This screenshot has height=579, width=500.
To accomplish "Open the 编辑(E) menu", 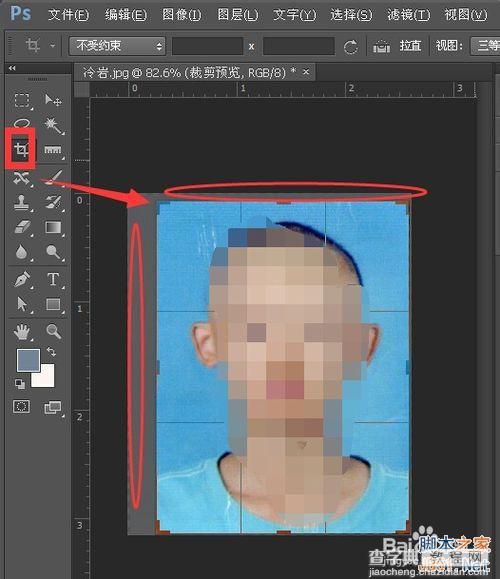I will coord(126,15).
